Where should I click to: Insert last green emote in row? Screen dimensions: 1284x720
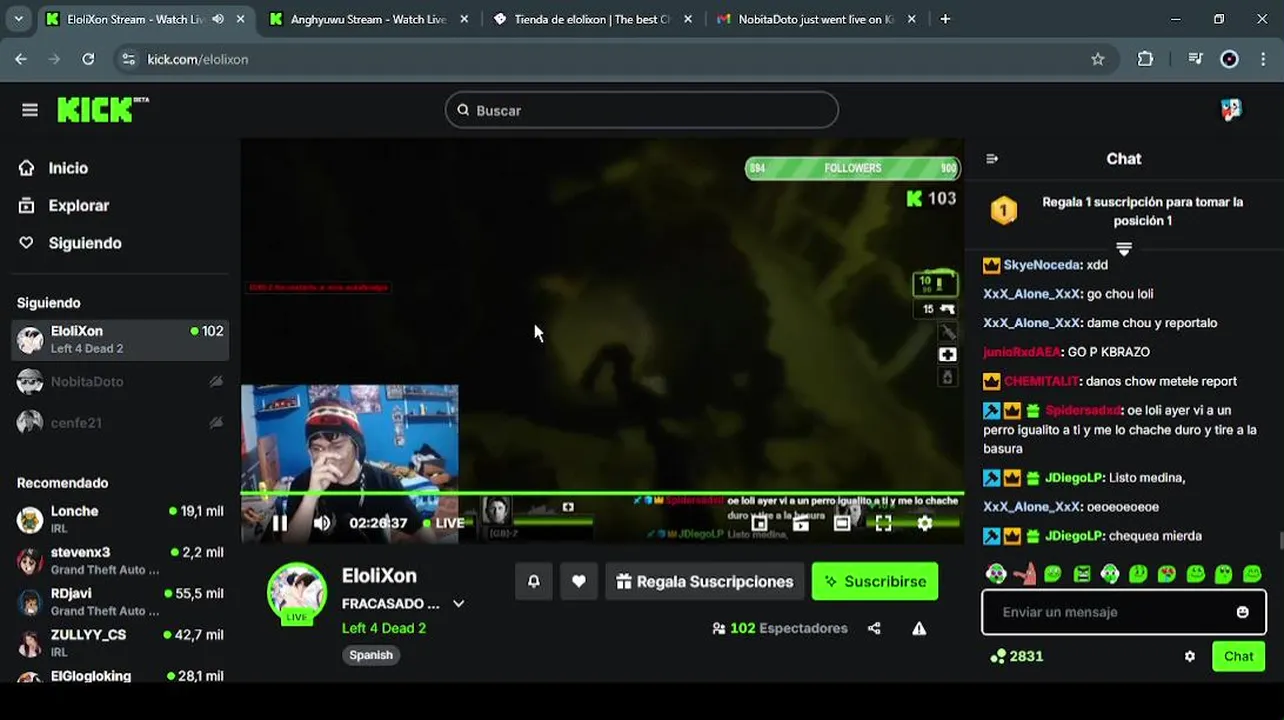click(1252, 574)
